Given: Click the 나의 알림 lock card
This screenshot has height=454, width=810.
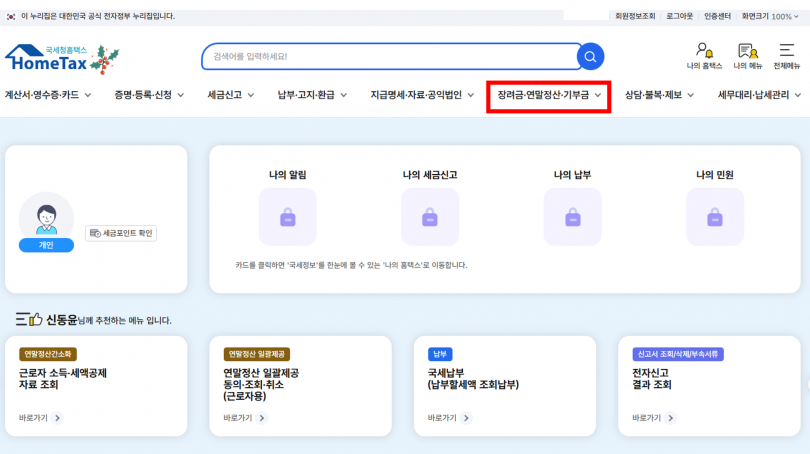Looking at the screenshot, I should pos(287,216).
